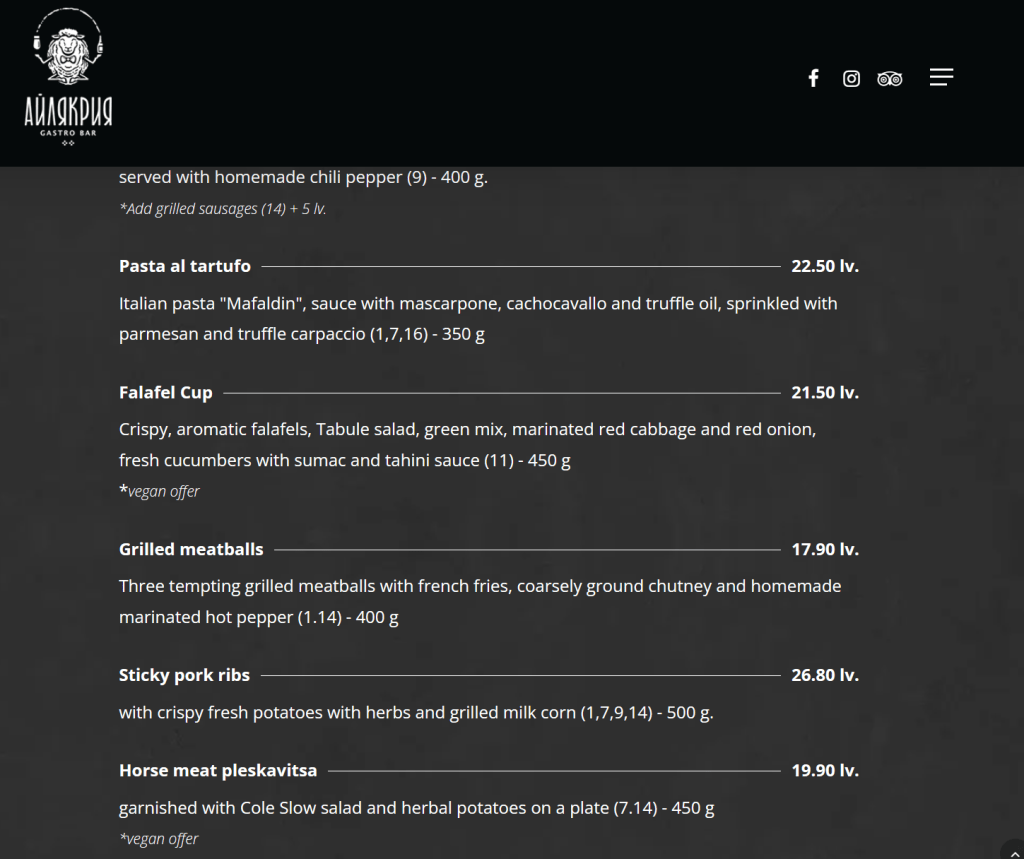Click the Grilled meatballs description text
Screen dimensions: 1024x859
point(480,601)
